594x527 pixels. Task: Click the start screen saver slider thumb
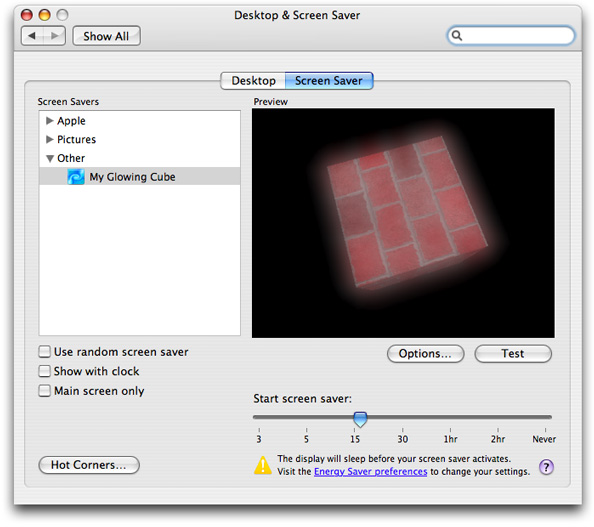click(x=360, y=419)
